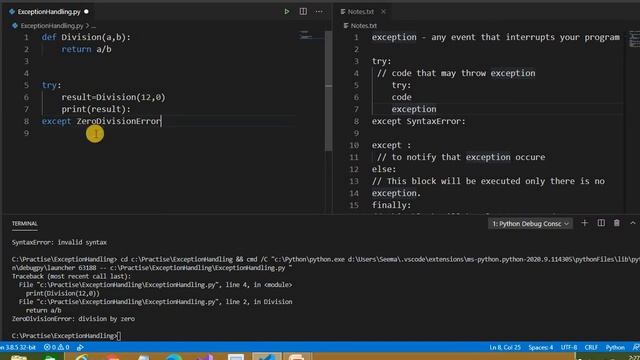The height and width of the screenshot is (360, 640).
Task: Click the 'try:' keyword on line 5 in the Python editor
Action: point(51,85)
